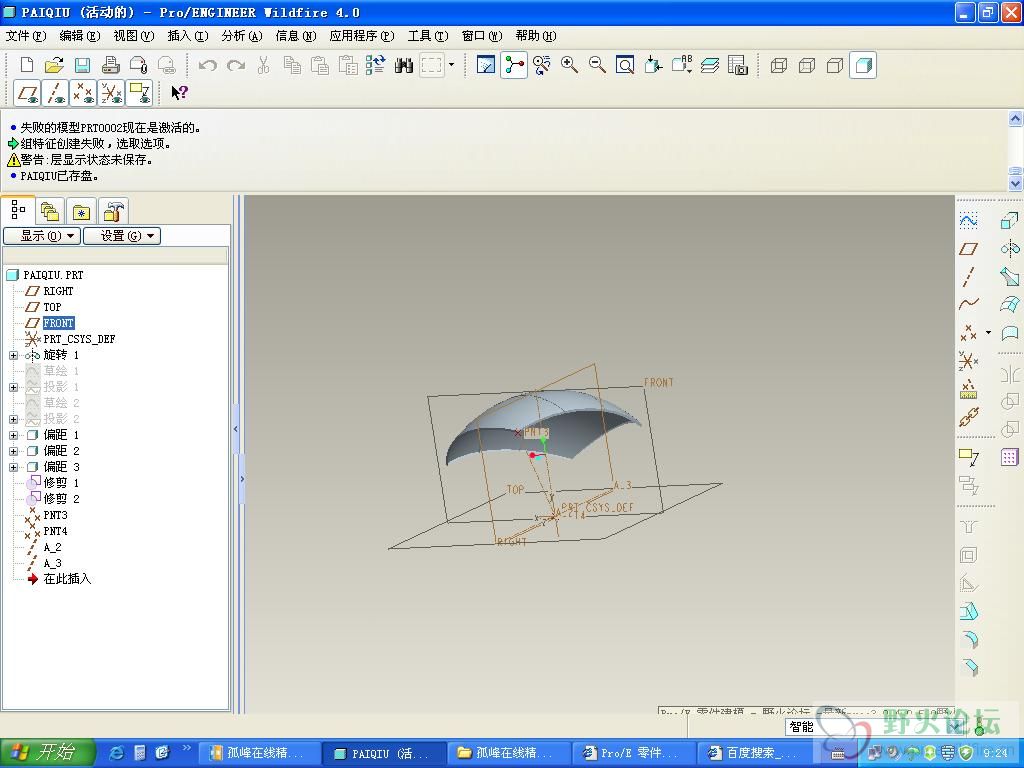Expand the 偏距 2 feature
The height and width of the screenshot is (768, 1024).
click(x=13, y=451)
